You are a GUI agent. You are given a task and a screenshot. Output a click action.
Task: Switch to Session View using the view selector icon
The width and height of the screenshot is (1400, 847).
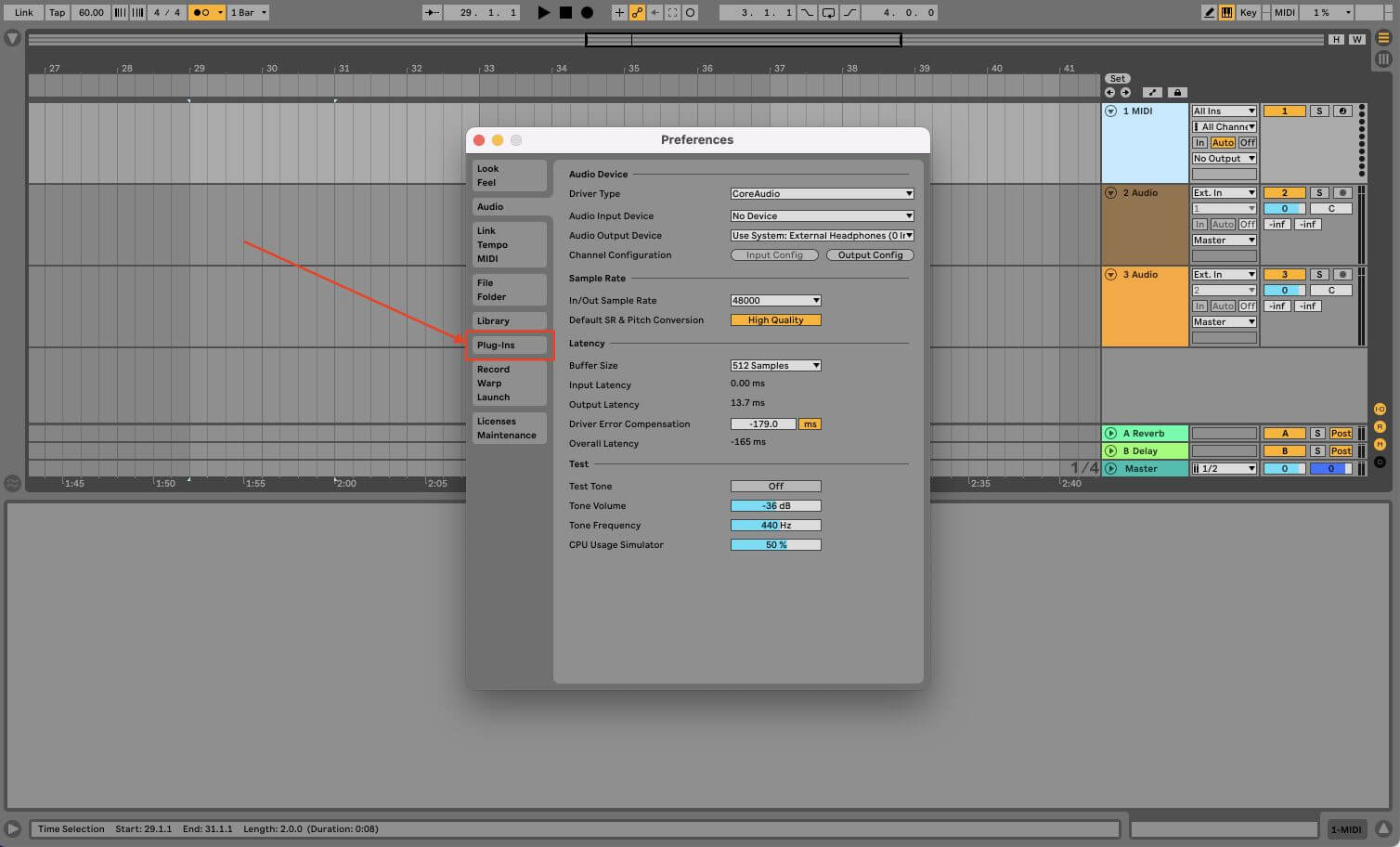point(1381,59)
